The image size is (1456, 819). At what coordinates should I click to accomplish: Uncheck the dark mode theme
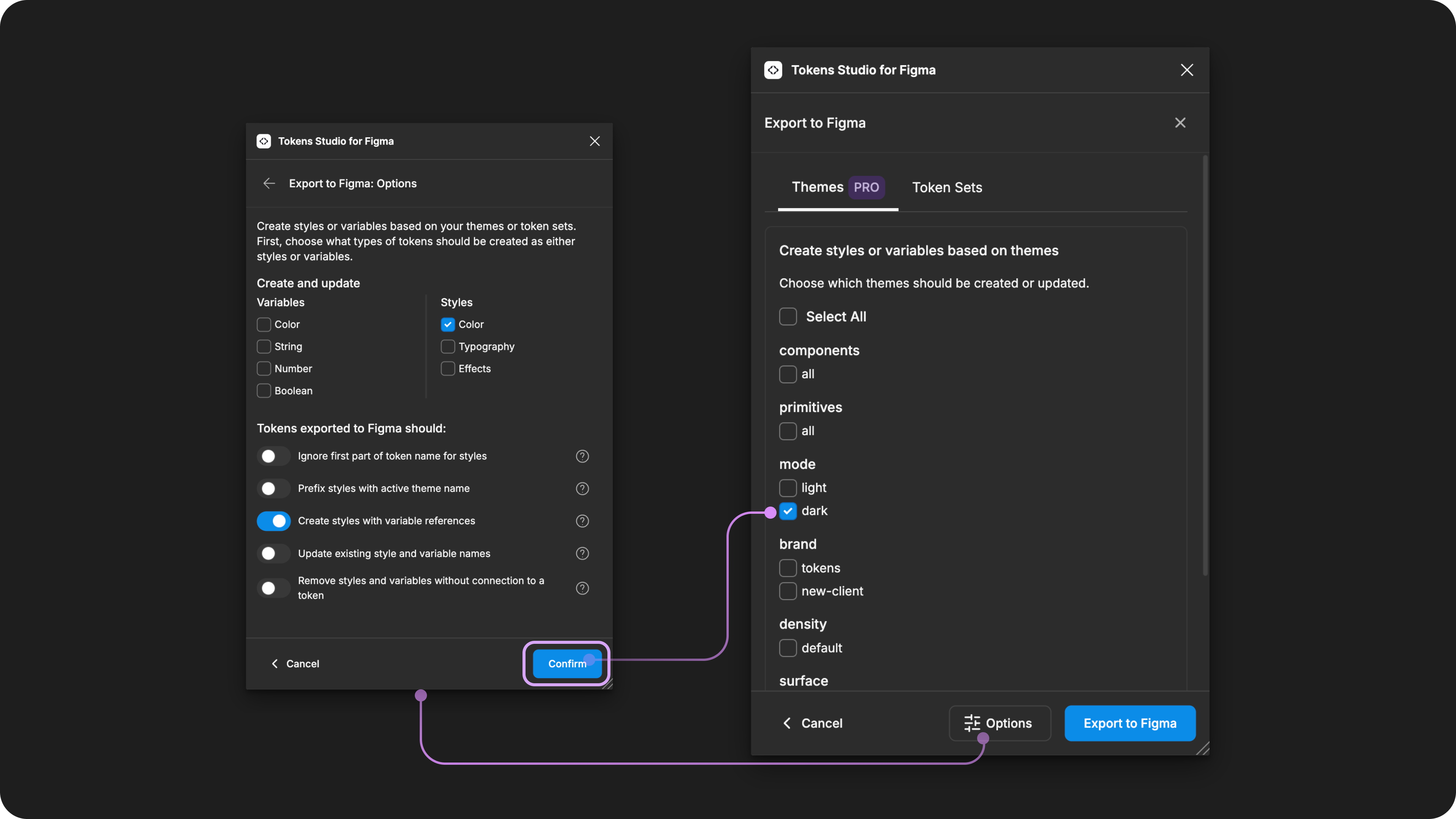coord(788,511)
